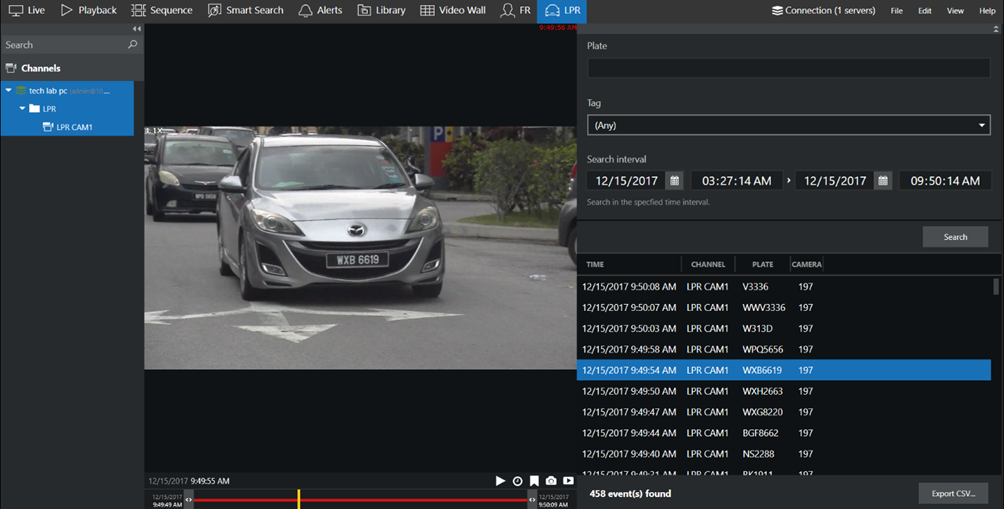Click the clock icon in playback controls
The image size is (1004, 509).
coord(518,481)
